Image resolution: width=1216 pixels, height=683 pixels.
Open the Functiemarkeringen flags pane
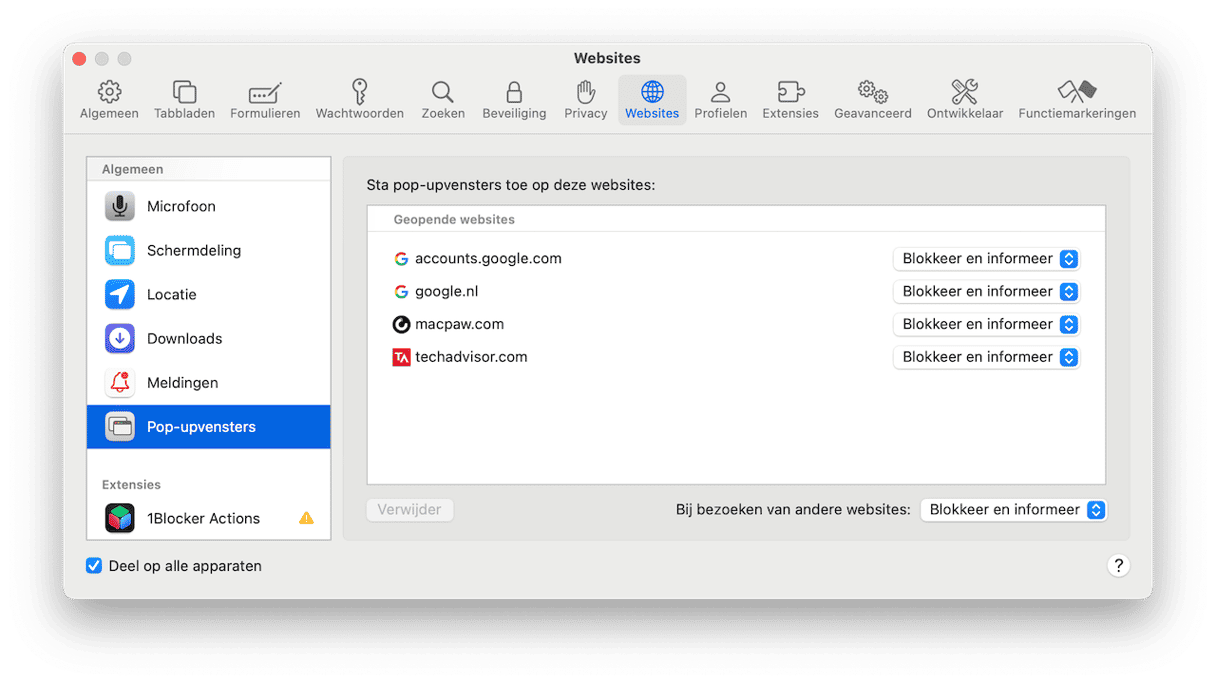click(1077, 100)
